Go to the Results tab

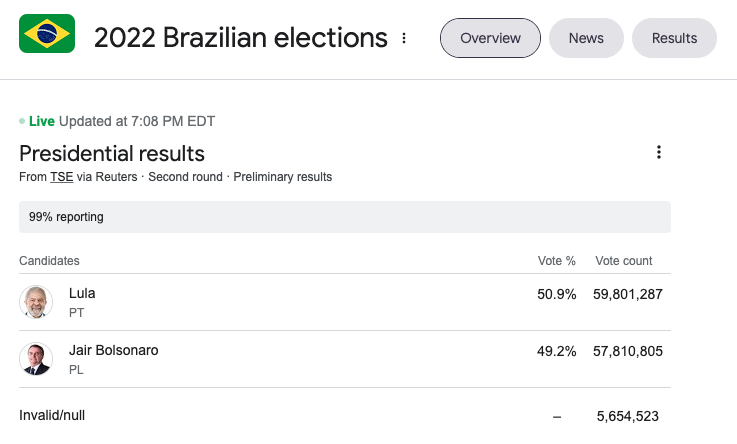click(x=674, y=38)
